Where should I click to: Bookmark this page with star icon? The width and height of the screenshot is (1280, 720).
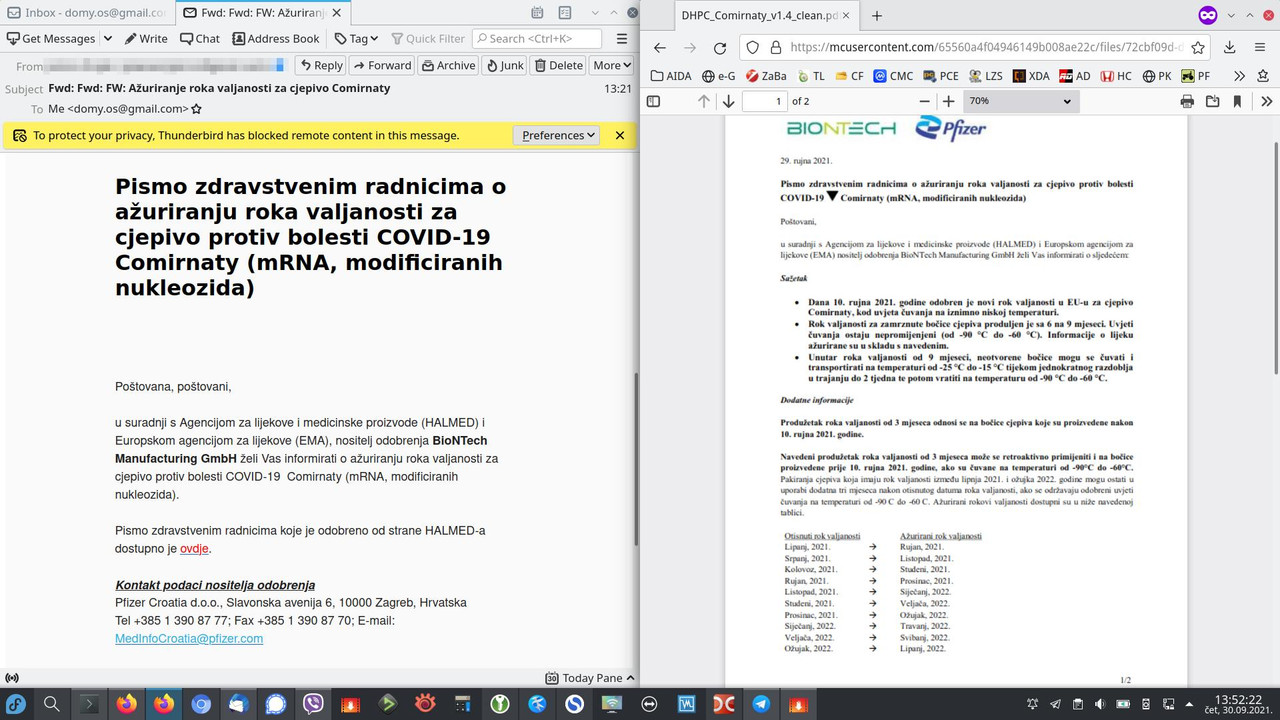click(x=1198, y=47)
